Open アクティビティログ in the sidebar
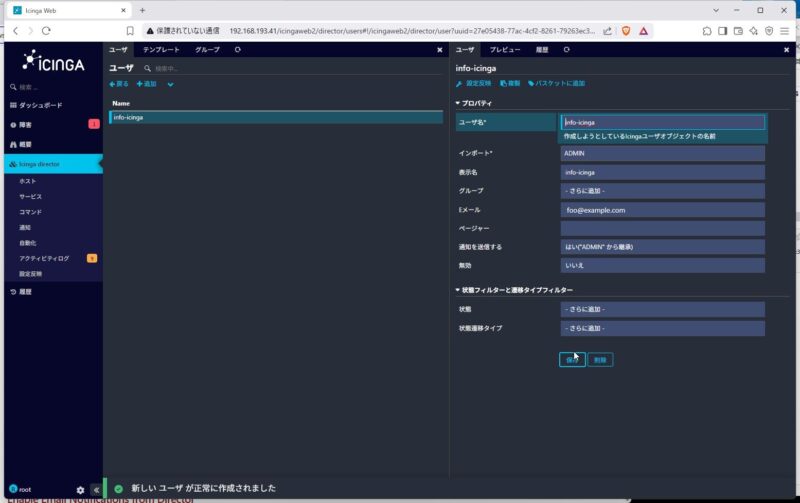The height and width of the screenshot is (503, 800). point(44,258)
